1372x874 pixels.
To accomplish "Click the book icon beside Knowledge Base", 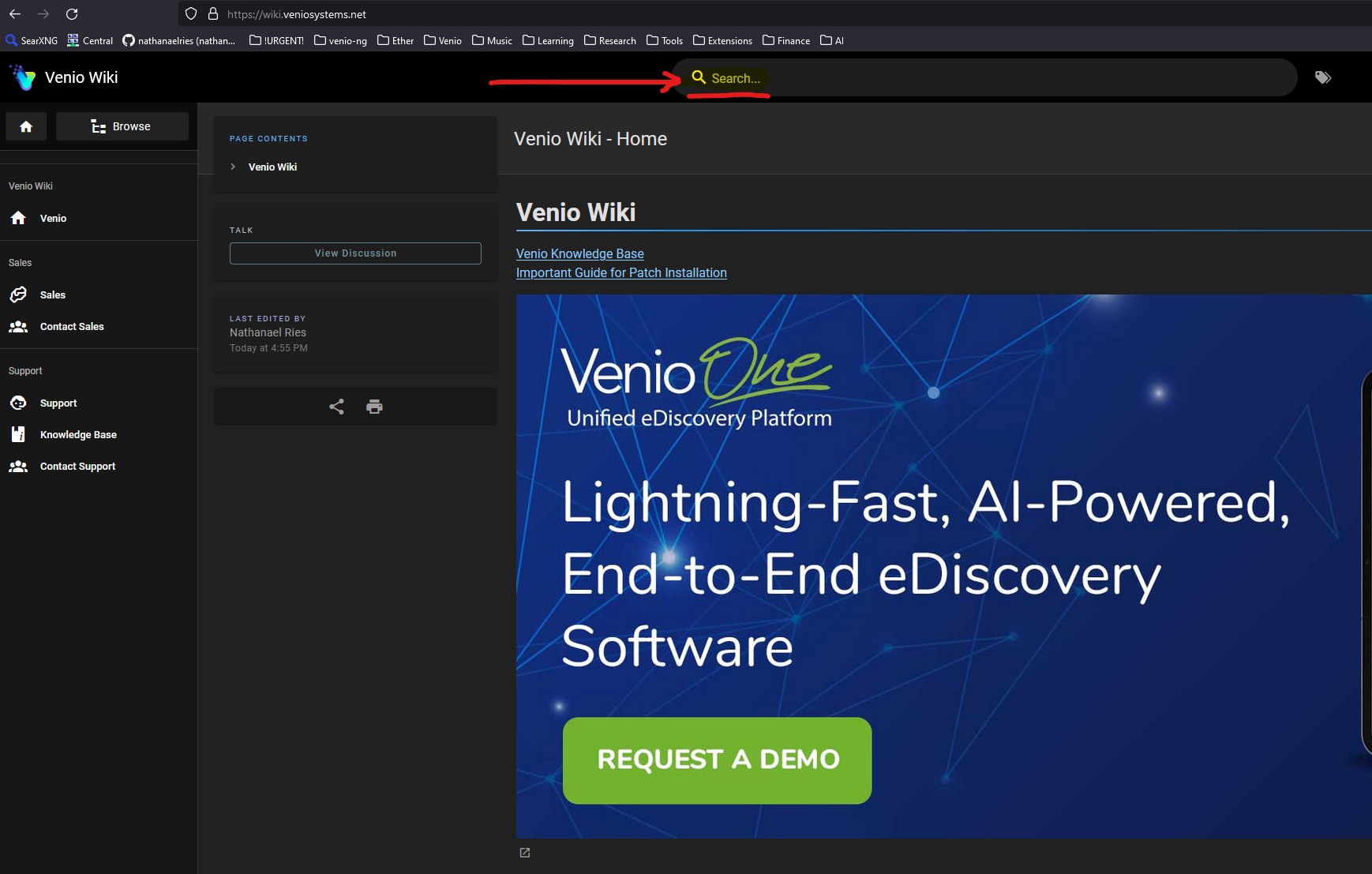I will tap(18, 434).
